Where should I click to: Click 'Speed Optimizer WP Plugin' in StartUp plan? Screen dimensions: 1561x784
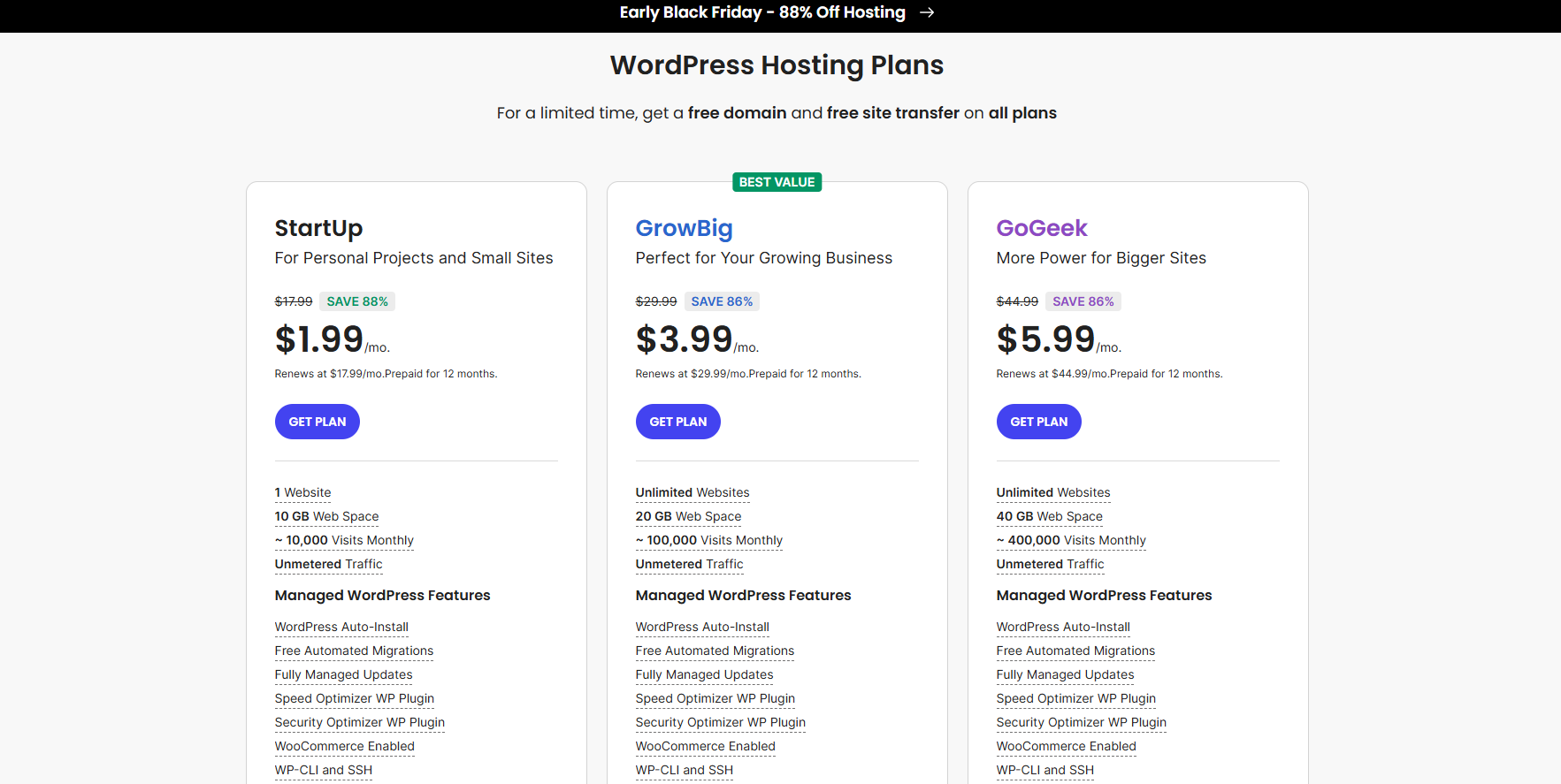click(x=355, y=698)
